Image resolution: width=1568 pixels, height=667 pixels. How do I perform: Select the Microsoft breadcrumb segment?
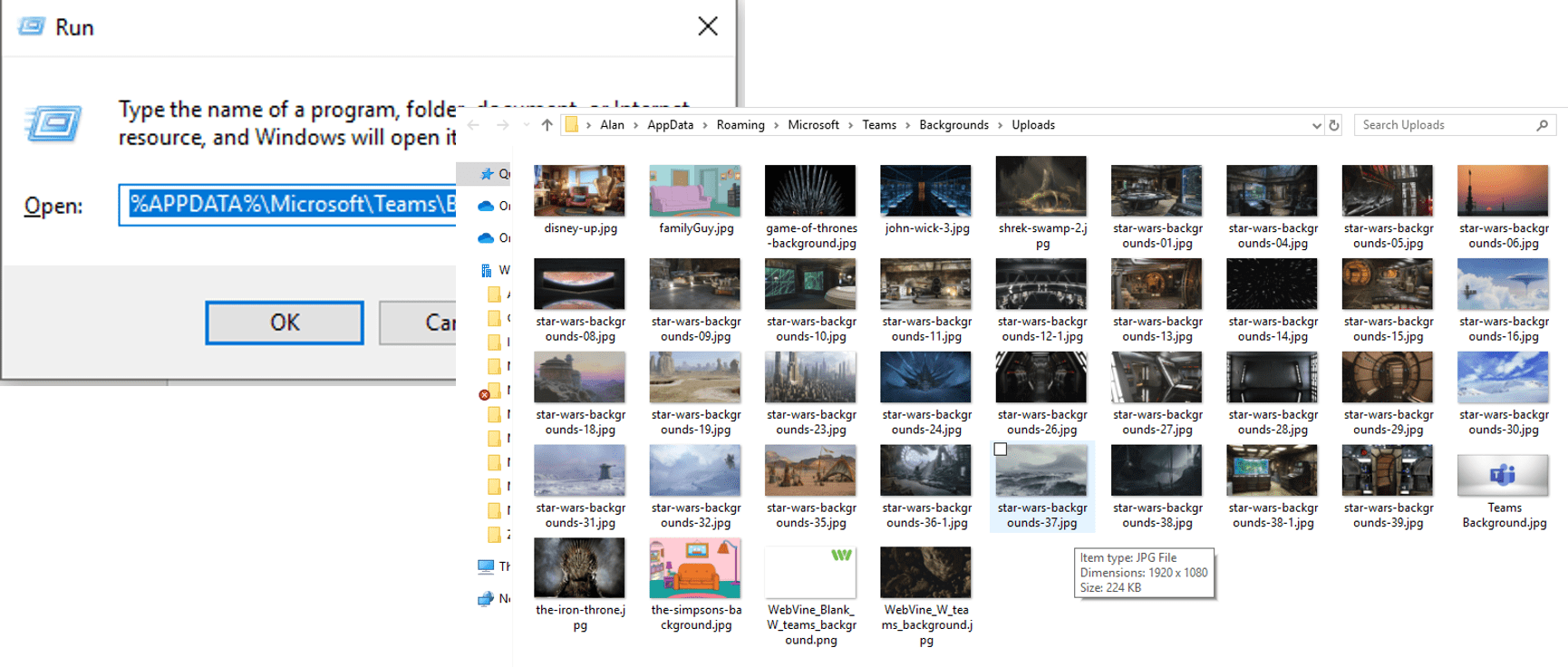click(x=813, y=125)
